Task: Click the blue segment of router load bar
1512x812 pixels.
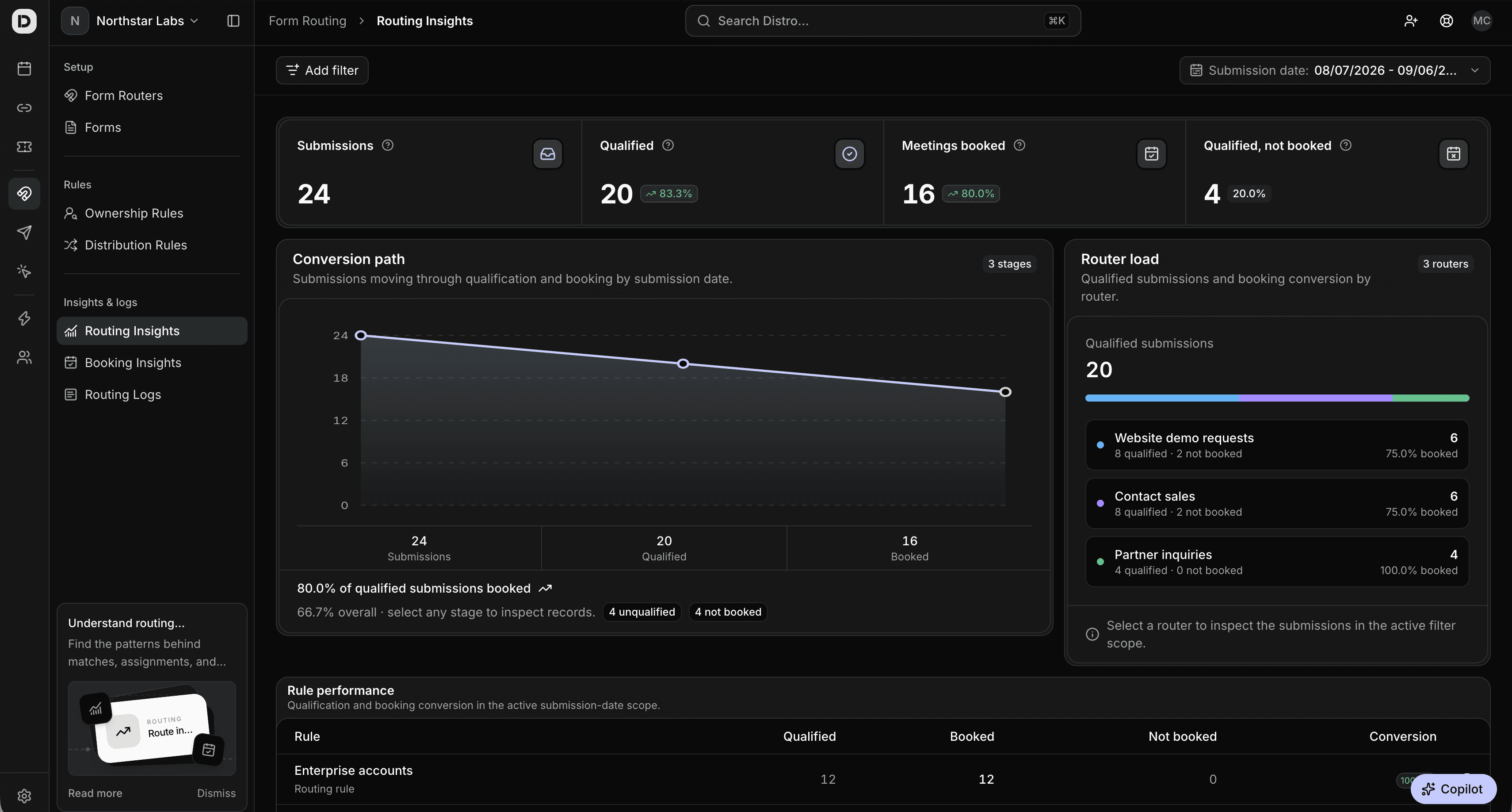Action: (1162, 398)
